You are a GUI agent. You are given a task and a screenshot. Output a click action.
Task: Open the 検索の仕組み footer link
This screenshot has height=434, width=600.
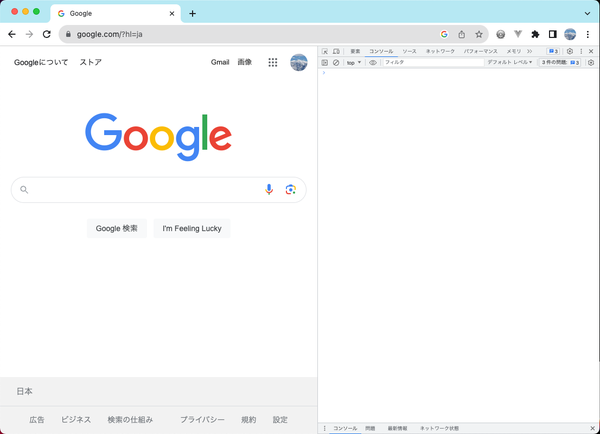[130, 420]
